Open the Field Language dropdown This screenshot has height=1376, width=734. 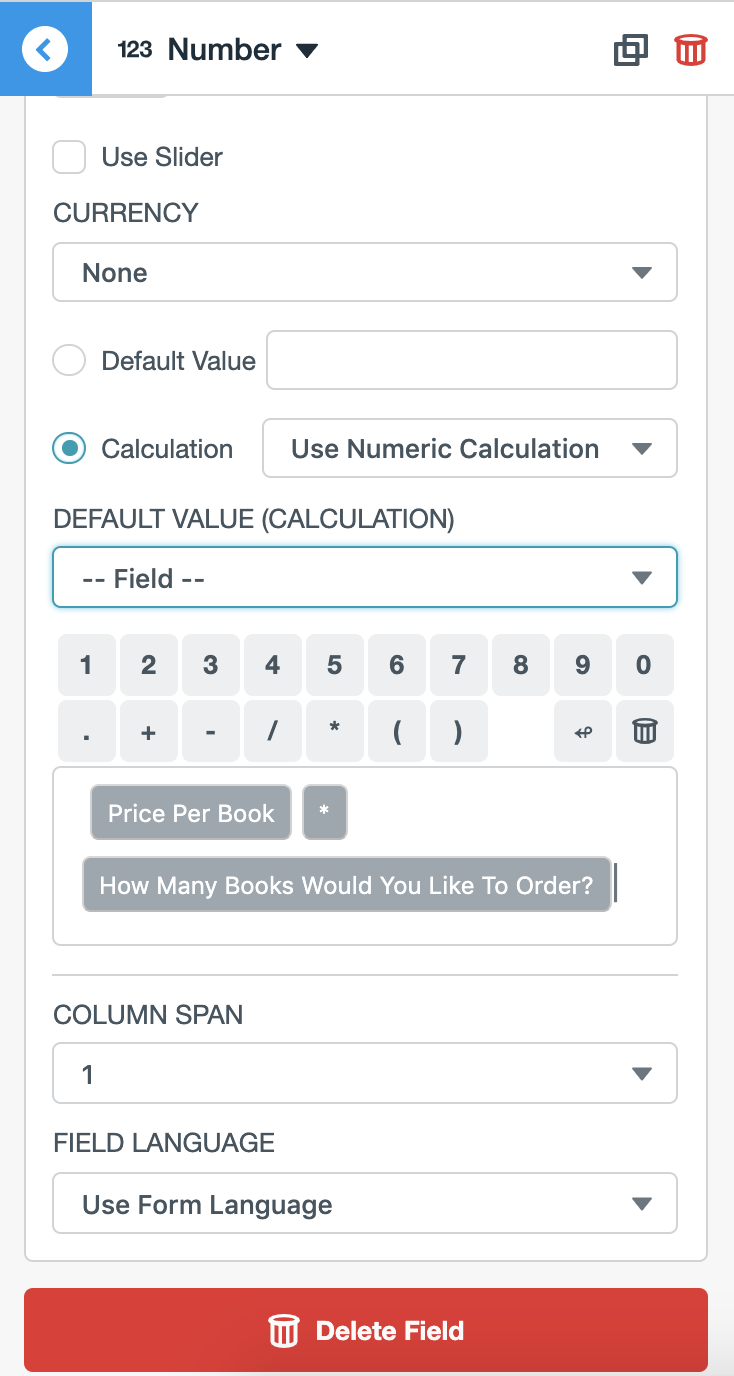[365, 1203]
